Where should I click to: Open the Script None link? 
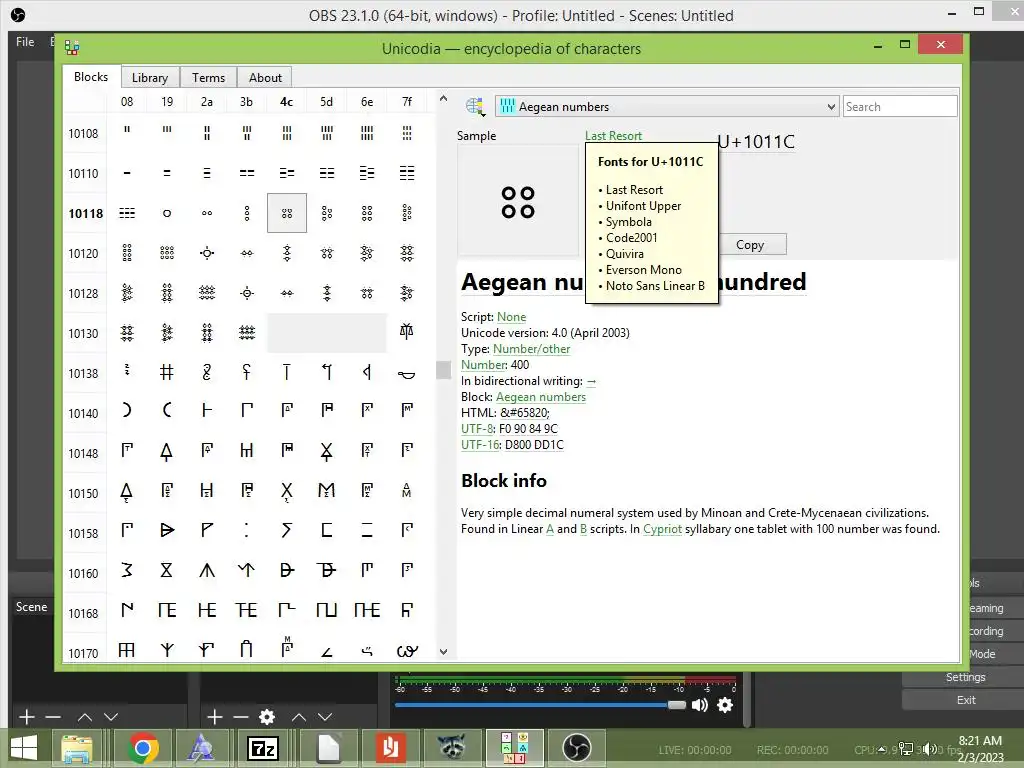coord(511,317)
